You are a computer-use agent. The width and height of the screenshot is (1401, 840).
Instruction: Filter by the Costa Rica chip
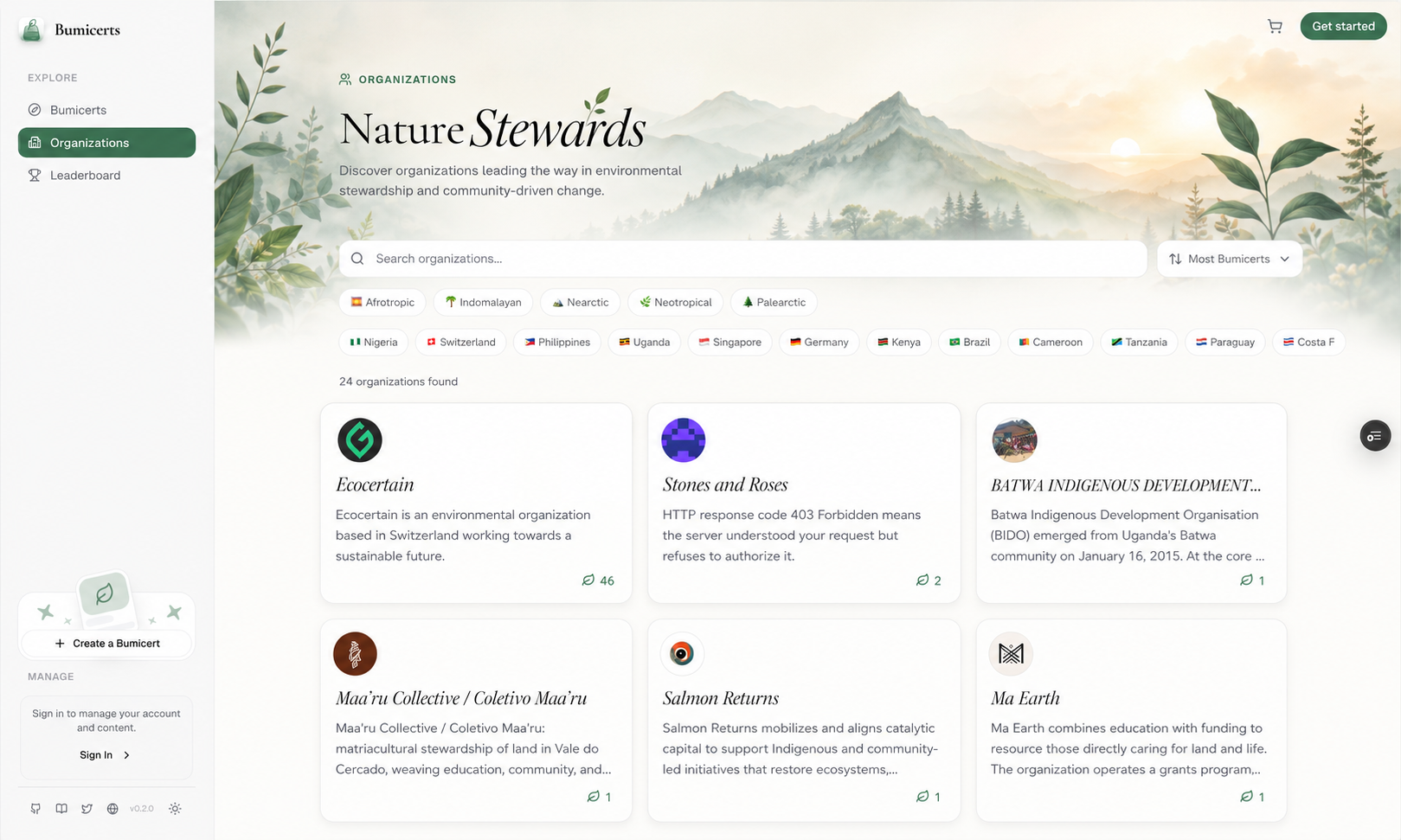(1308, 342)
